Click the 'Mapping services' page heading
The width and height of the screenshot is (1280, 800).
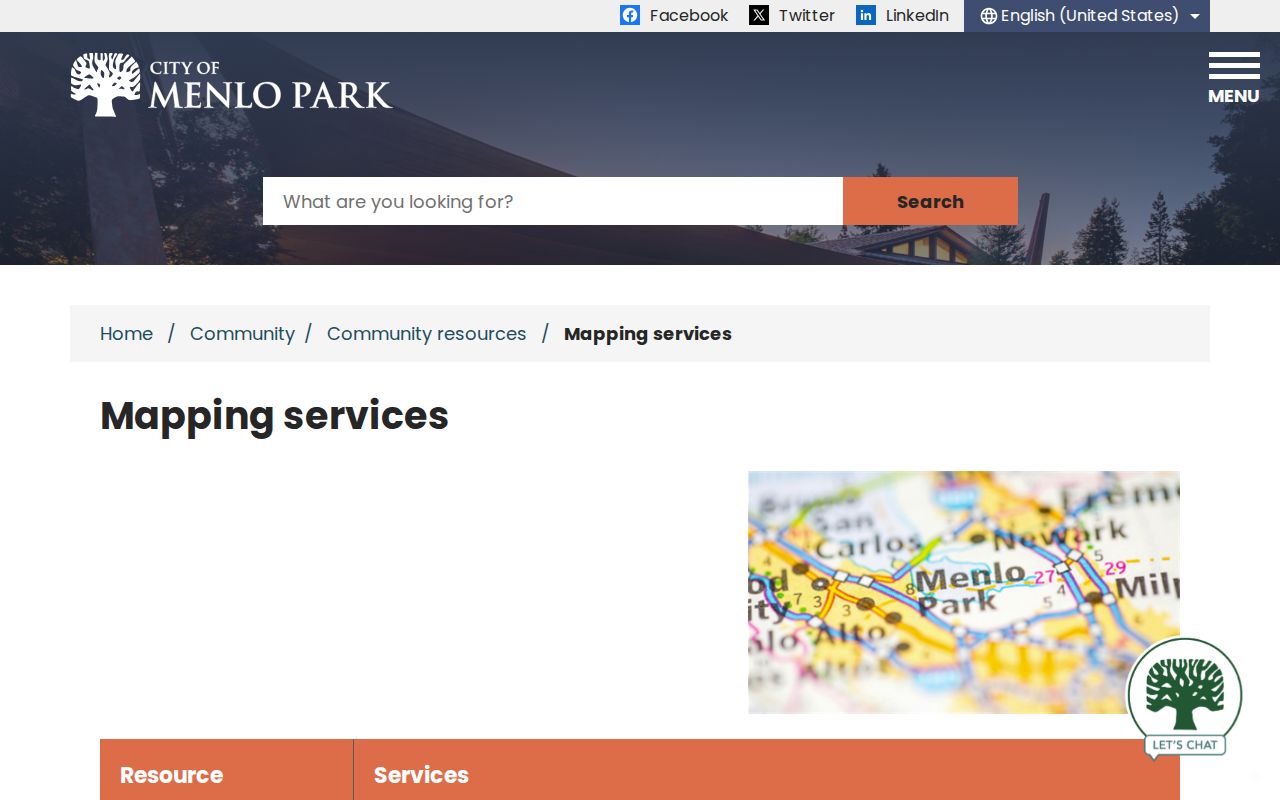coord(274,416)
